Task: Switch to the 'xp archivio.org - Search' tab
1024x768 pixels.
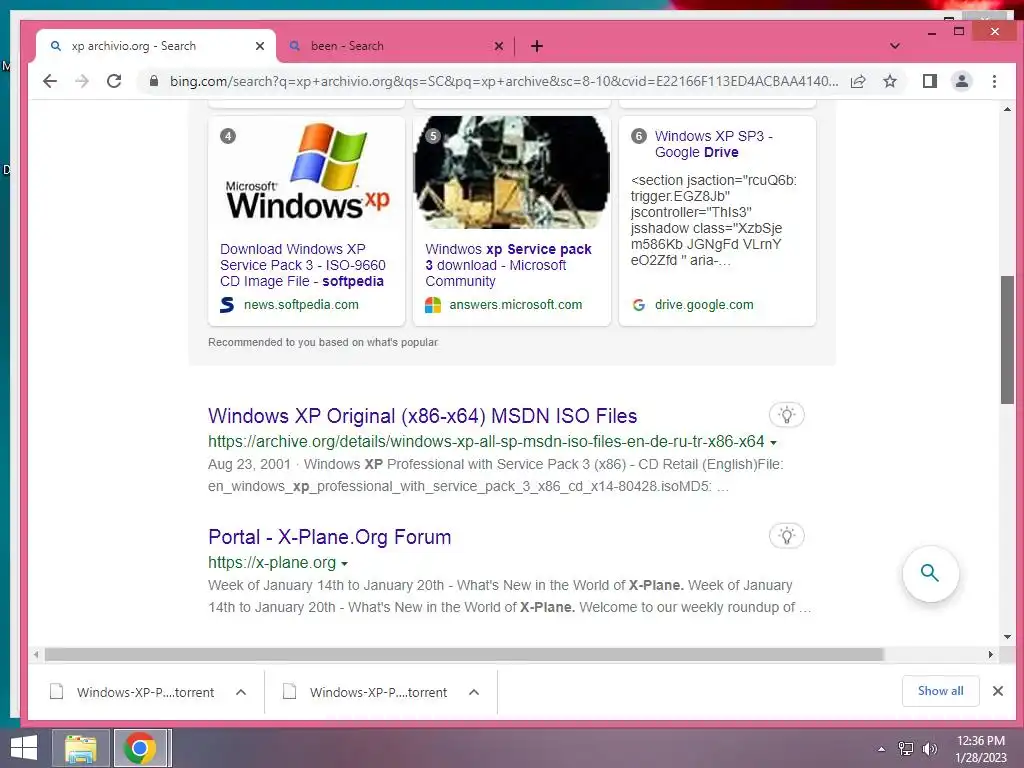Action: 157,46
